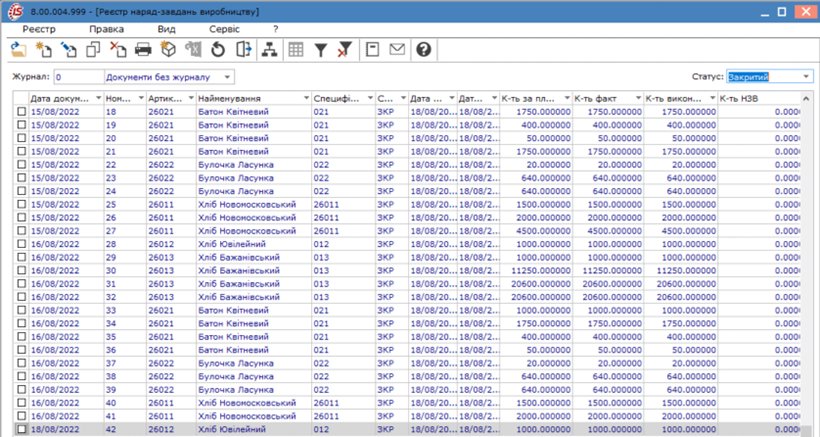The height and width of the screenshot is (437, 820).
Task: Select Хліб Ювілейний in row 28
Action: tap(232, 244)
